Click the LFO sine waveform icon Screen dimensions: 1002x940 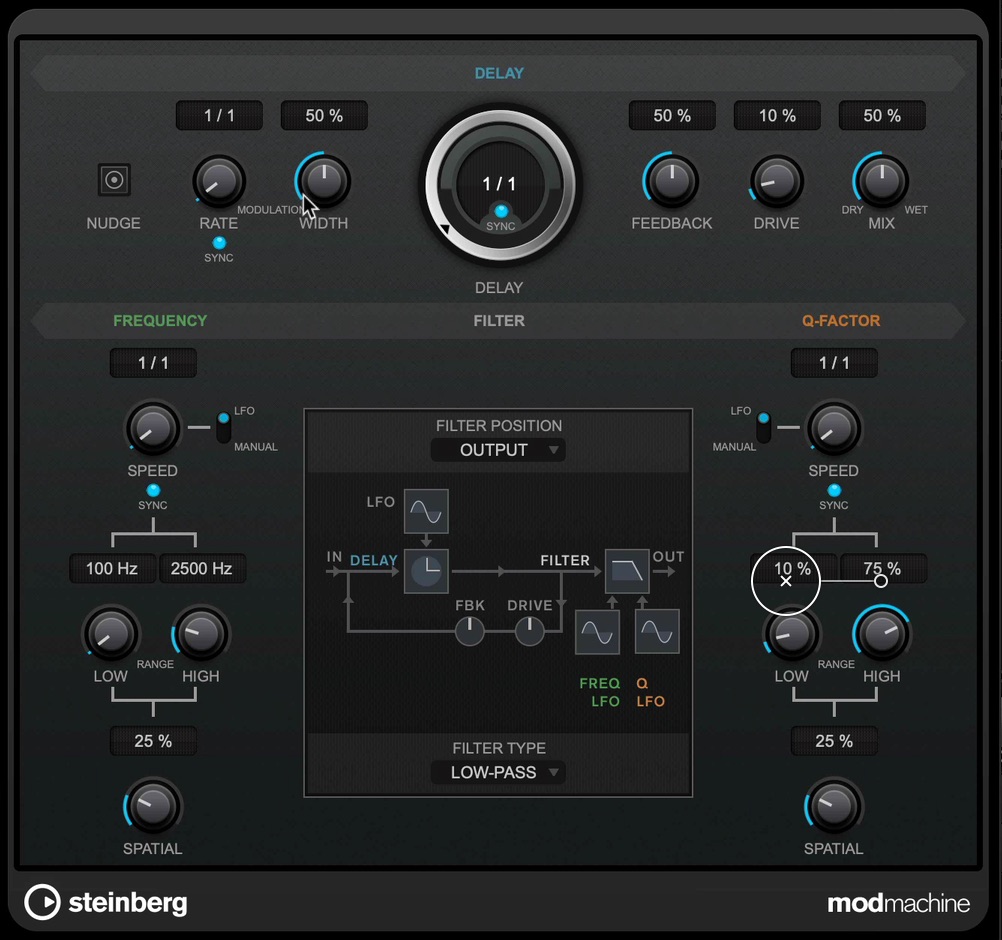click(426, 511)
